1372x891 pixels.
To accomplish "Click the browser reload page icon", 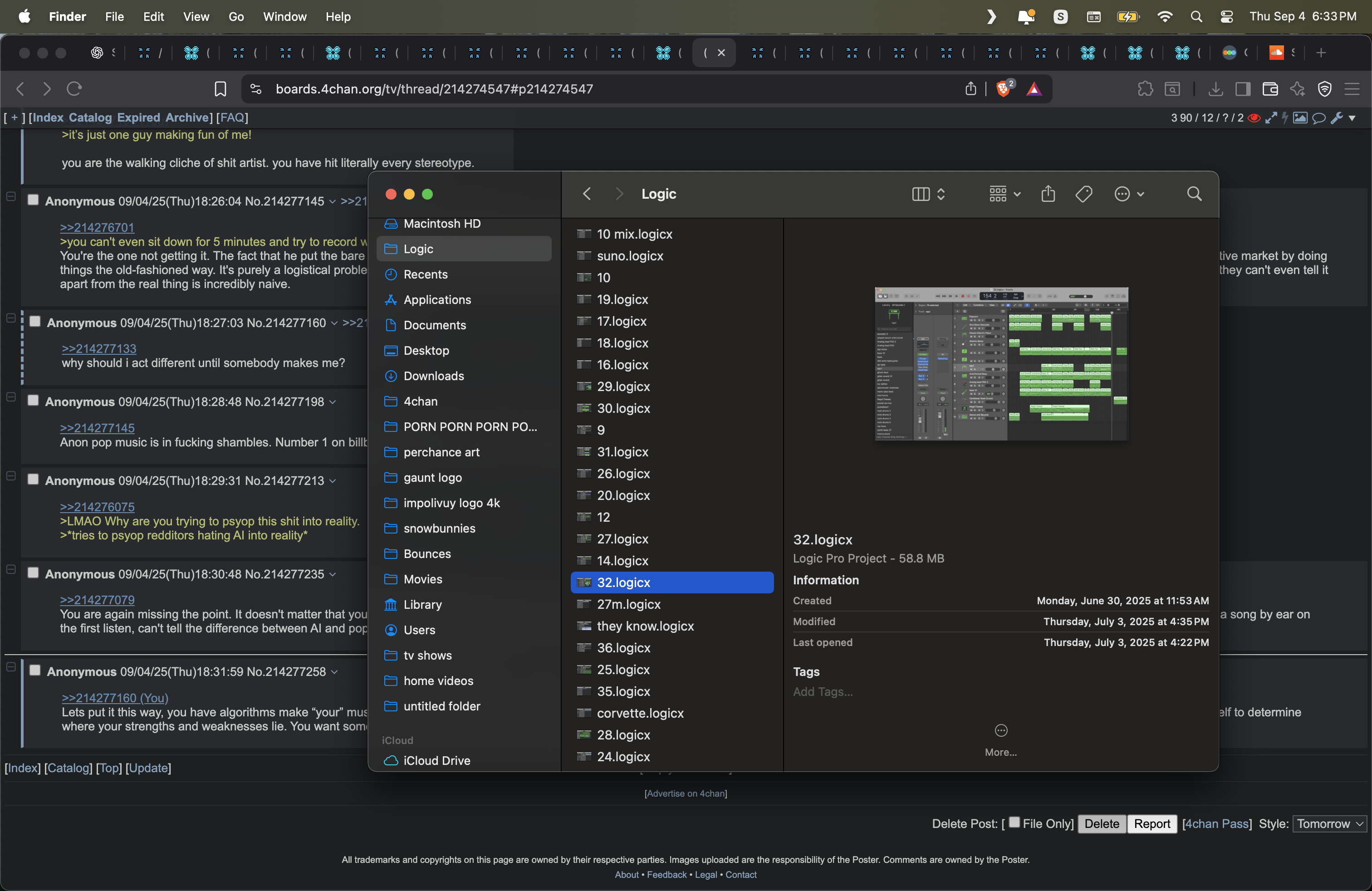I will click(x=74, y=89).
